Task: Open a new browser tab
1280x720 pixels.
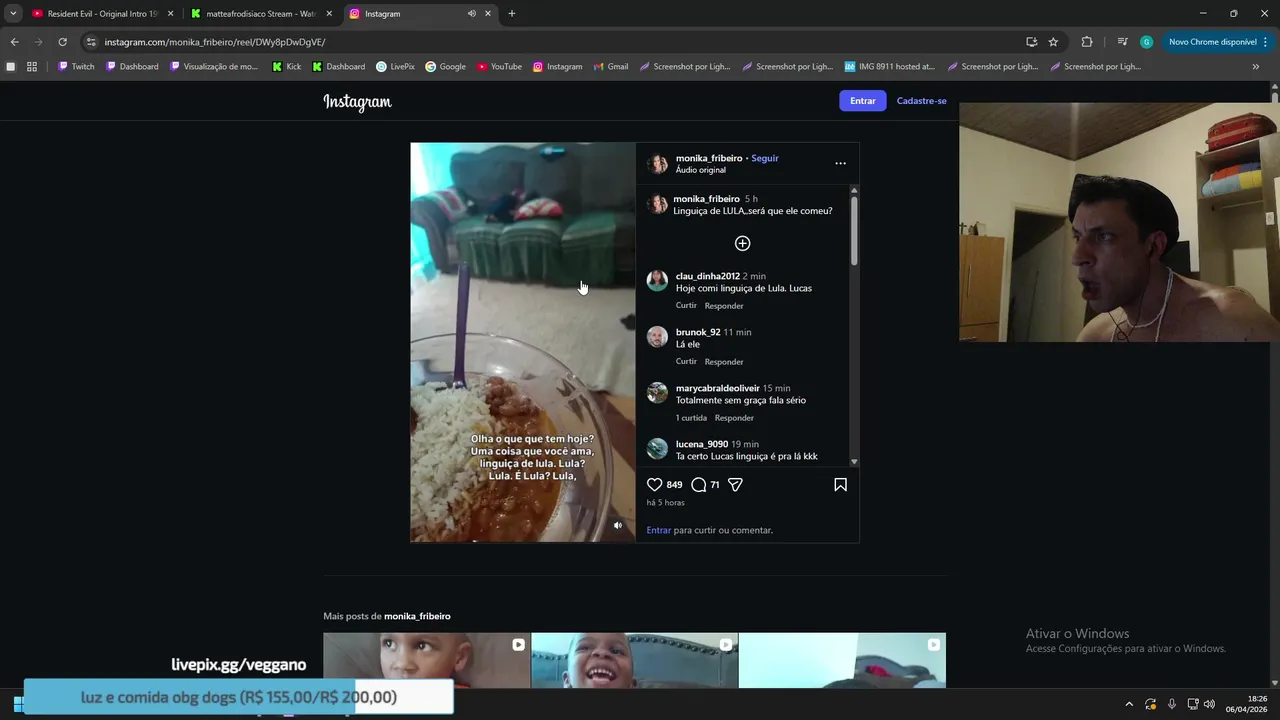Action: 512,14
